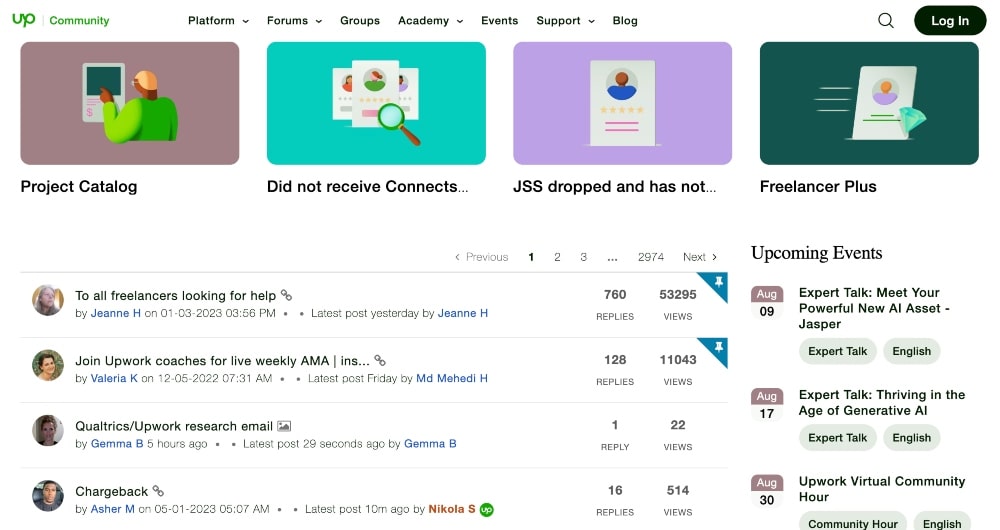
Task: Go to pagination page 3
Action: (x=584, y=256)
